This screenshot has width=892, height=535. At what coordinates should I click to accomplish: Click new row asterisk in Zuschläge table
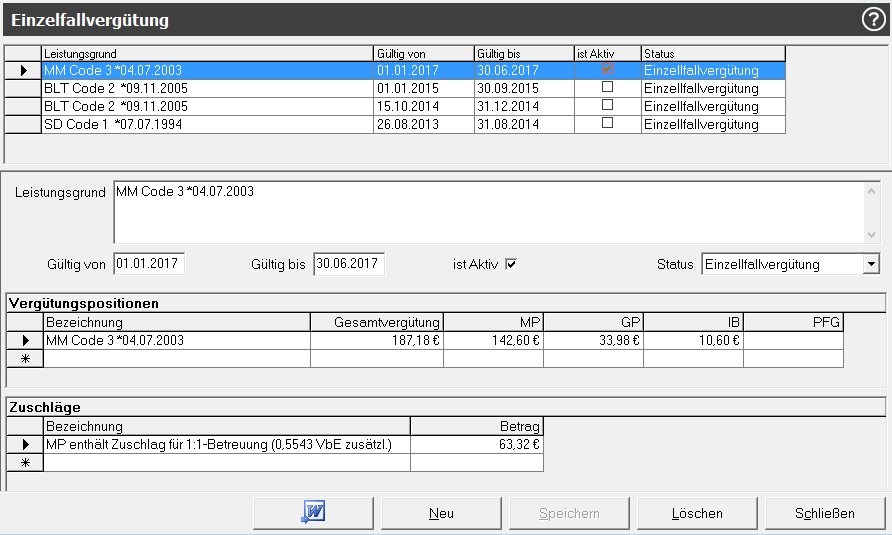click(x=25, y=462)
